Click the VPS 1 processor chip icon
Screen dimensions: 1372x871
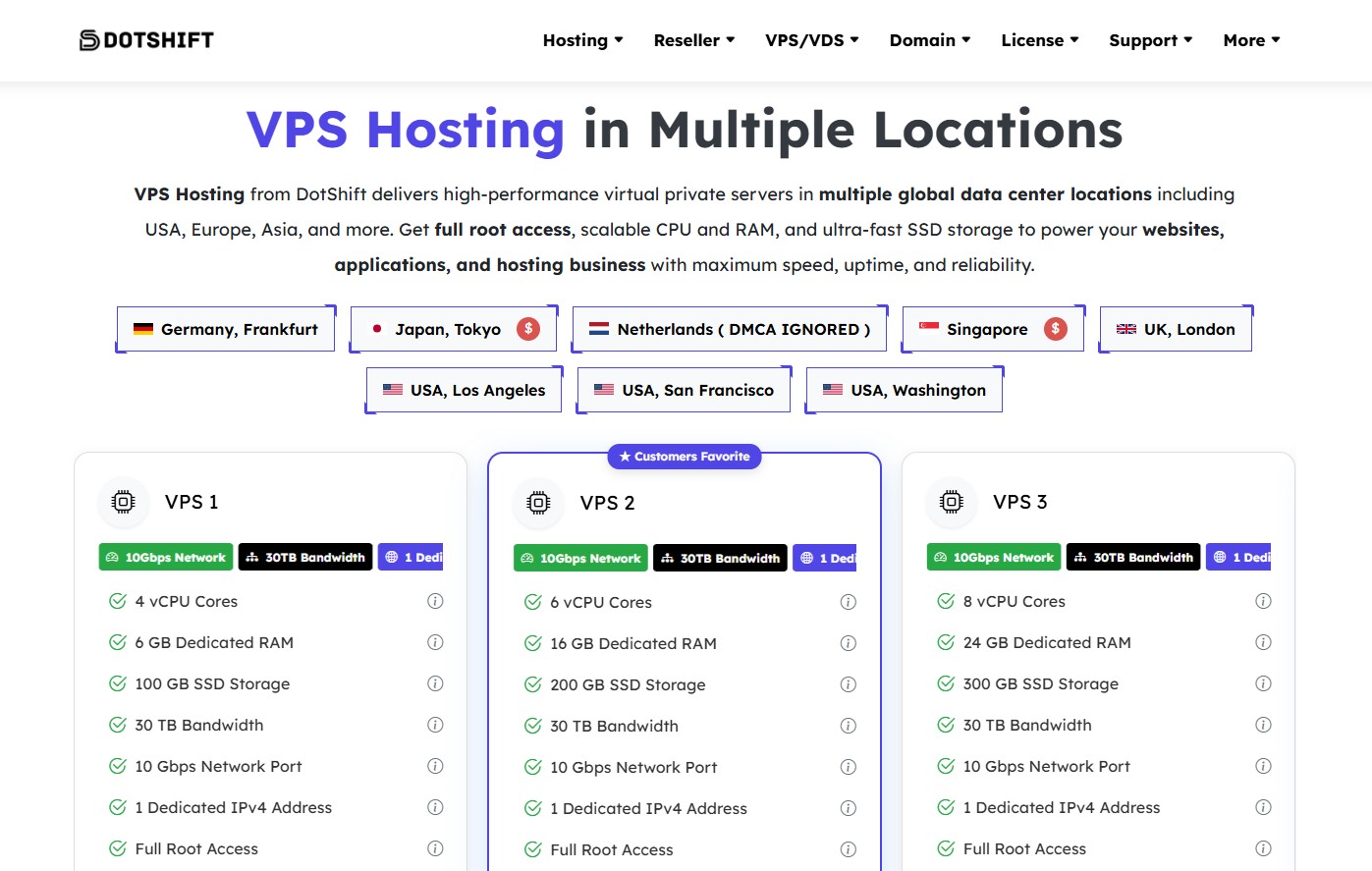point(124,502)
